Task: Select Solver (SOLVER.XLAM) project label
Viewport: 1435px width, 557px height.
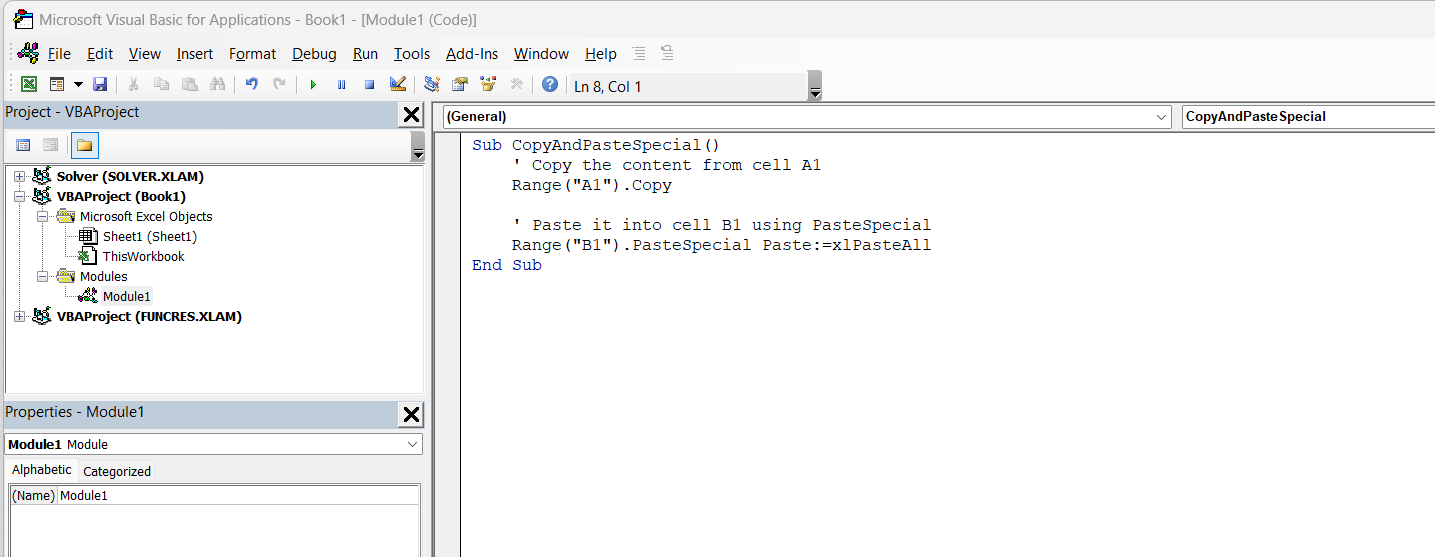Action: (130, 177)
